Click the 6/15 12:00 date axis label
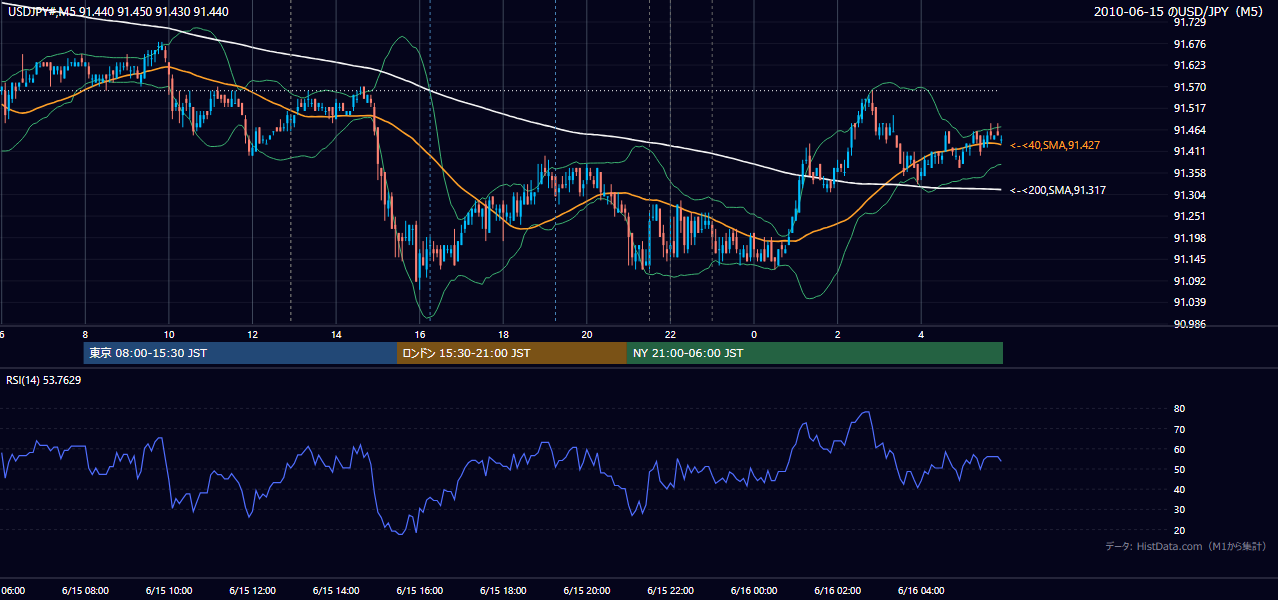The width and height of the screenshot is (1278, 600). [252, 590]
